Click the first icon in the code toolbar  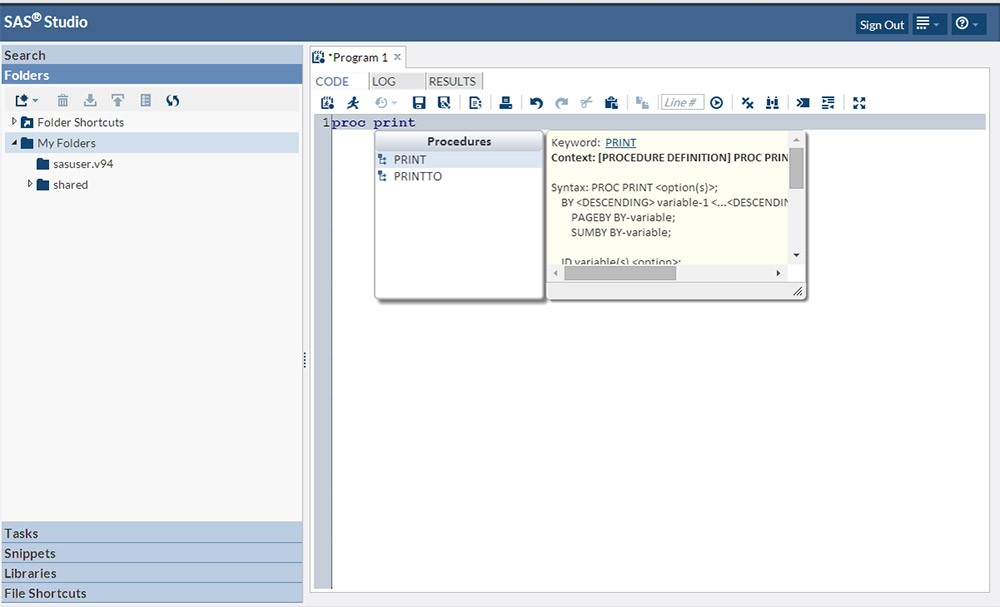[328, 103]
